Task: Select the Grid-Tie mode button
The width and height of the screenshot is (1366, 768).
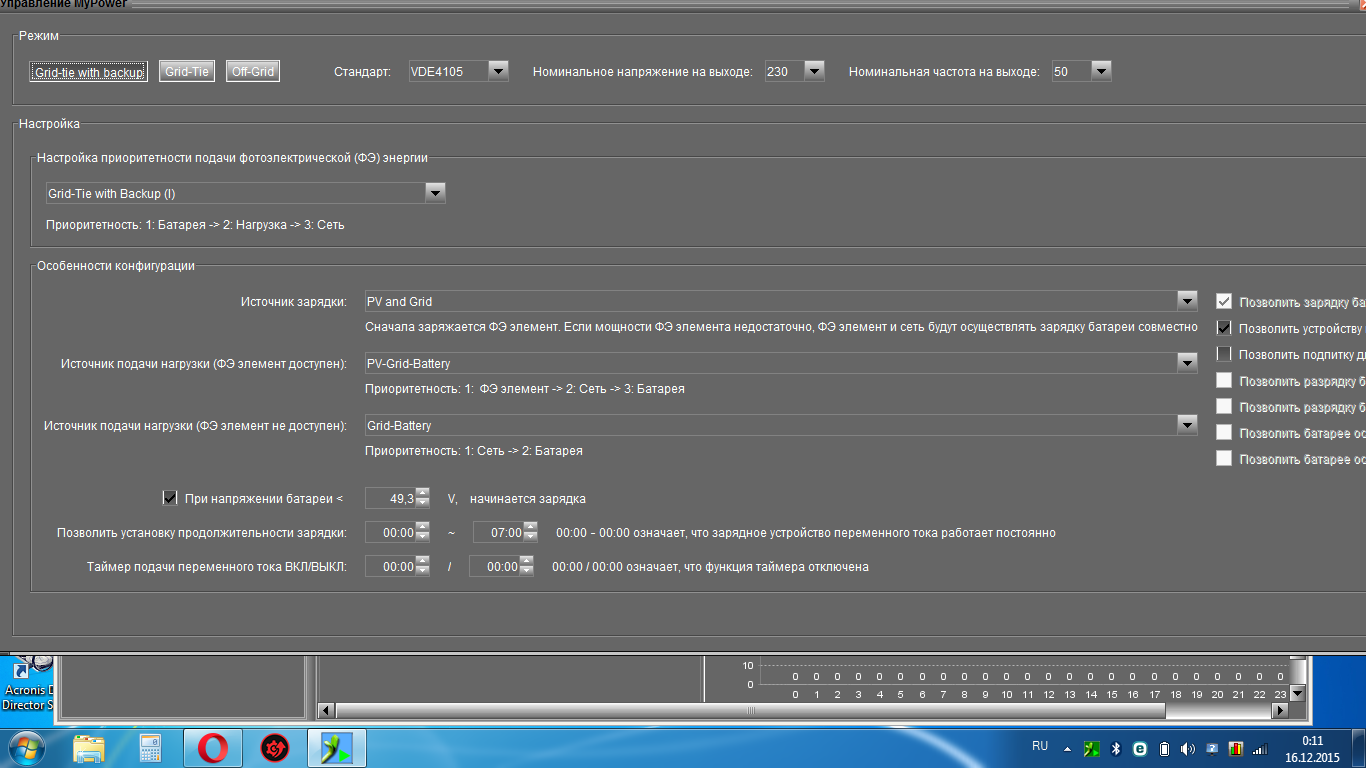Action: click(187, 71)
